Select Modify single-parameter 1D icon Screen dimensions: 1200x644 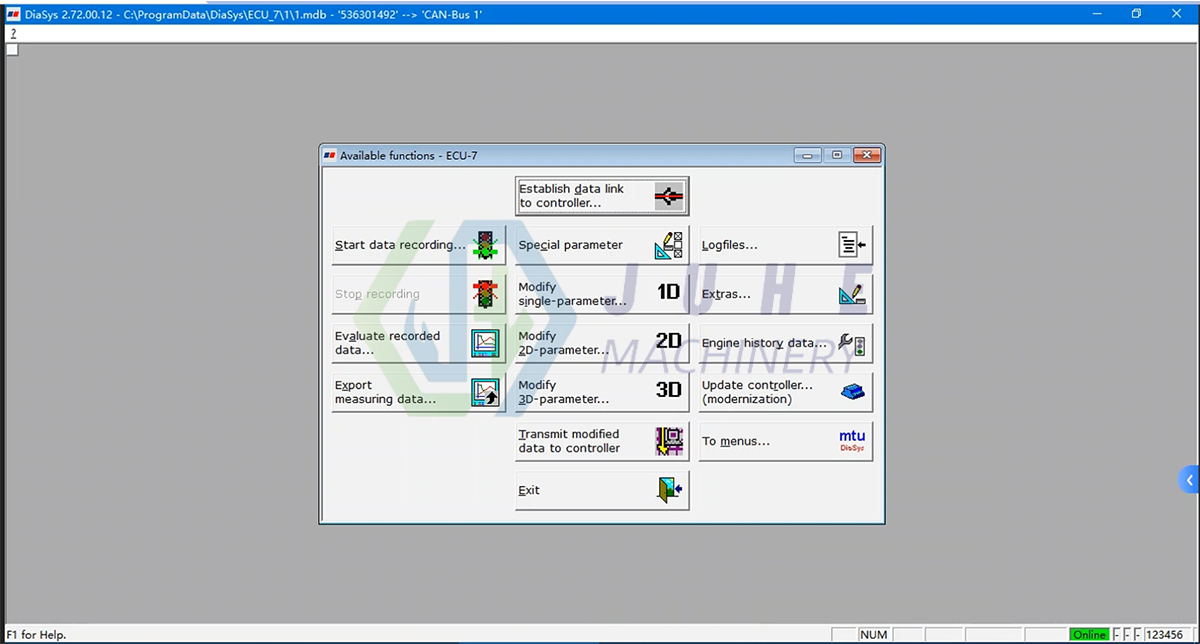click(x=668, y=293)
